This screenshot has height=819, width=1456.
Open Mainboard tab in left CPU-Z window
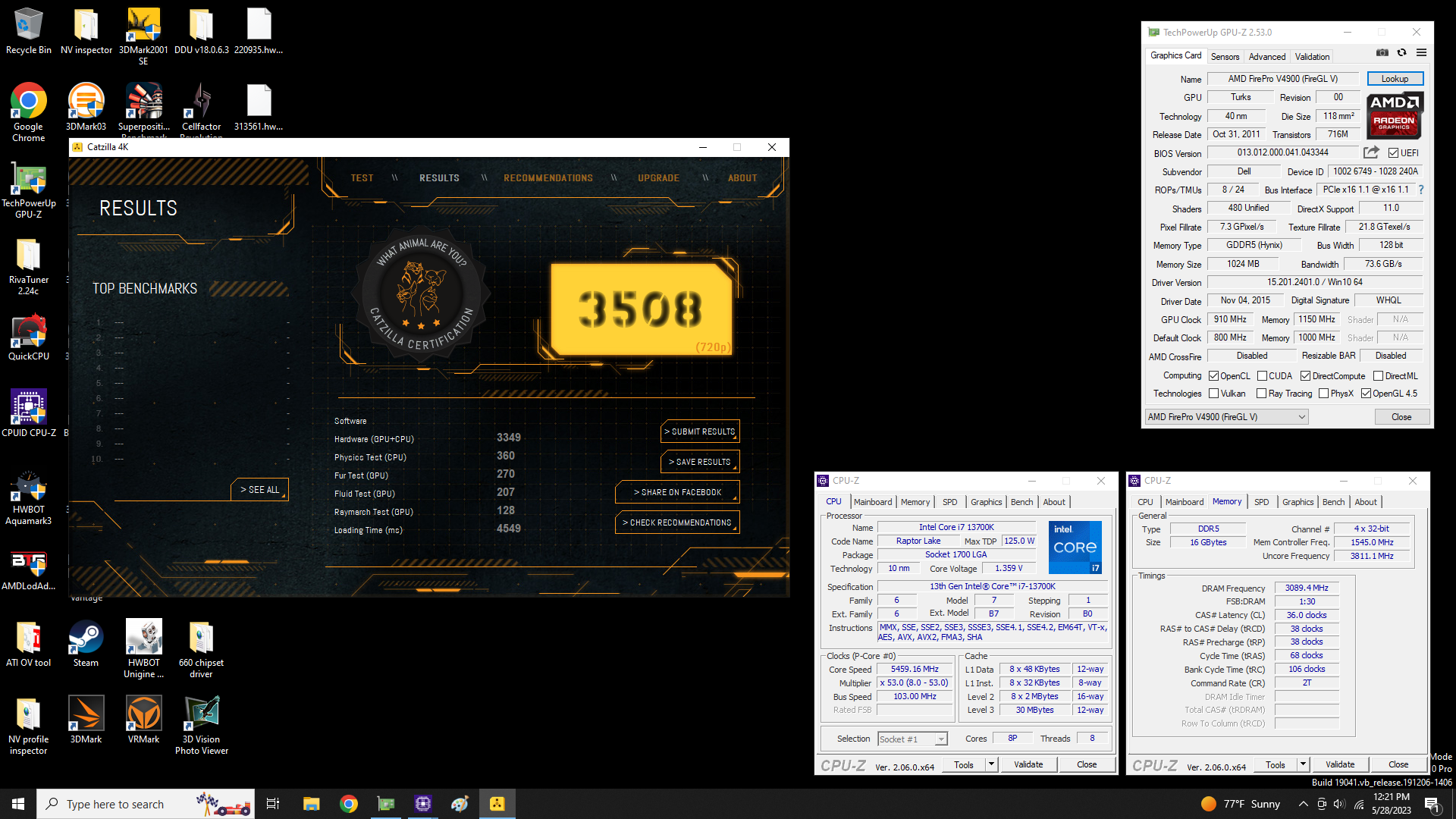pyautogui.click(x=872, y=502)
